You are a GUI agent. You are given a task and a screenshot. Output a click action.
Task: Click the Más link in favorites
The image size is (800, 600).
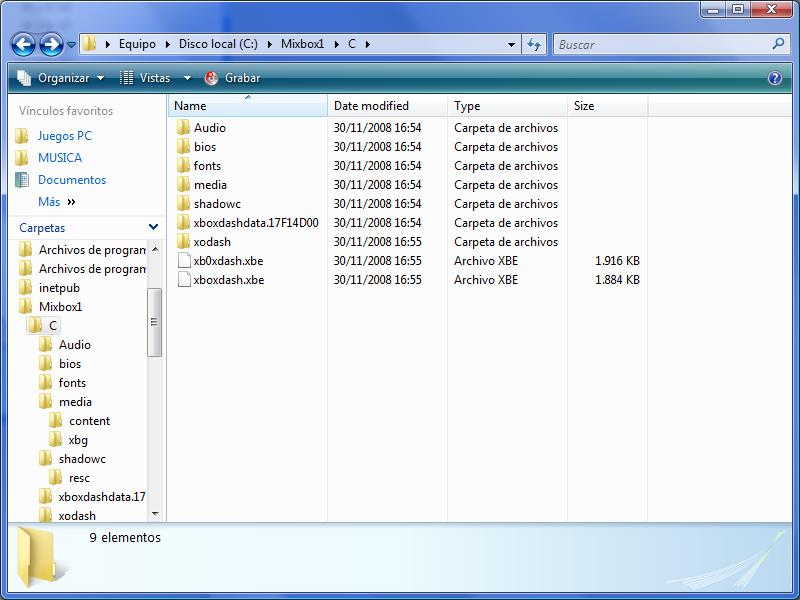[x=49, y=202]
